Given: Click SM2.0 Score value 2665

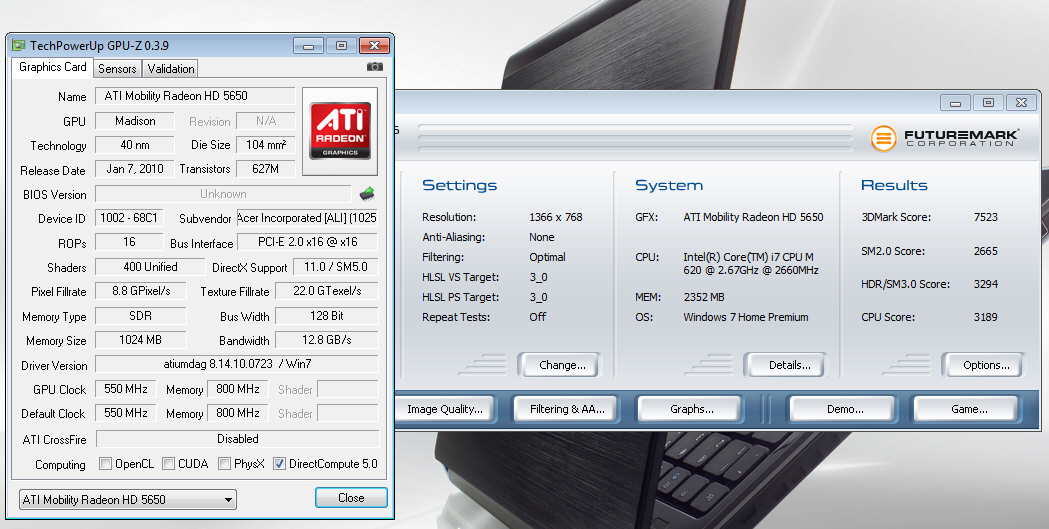Looking at the screenshot, I should click(985, 251).
